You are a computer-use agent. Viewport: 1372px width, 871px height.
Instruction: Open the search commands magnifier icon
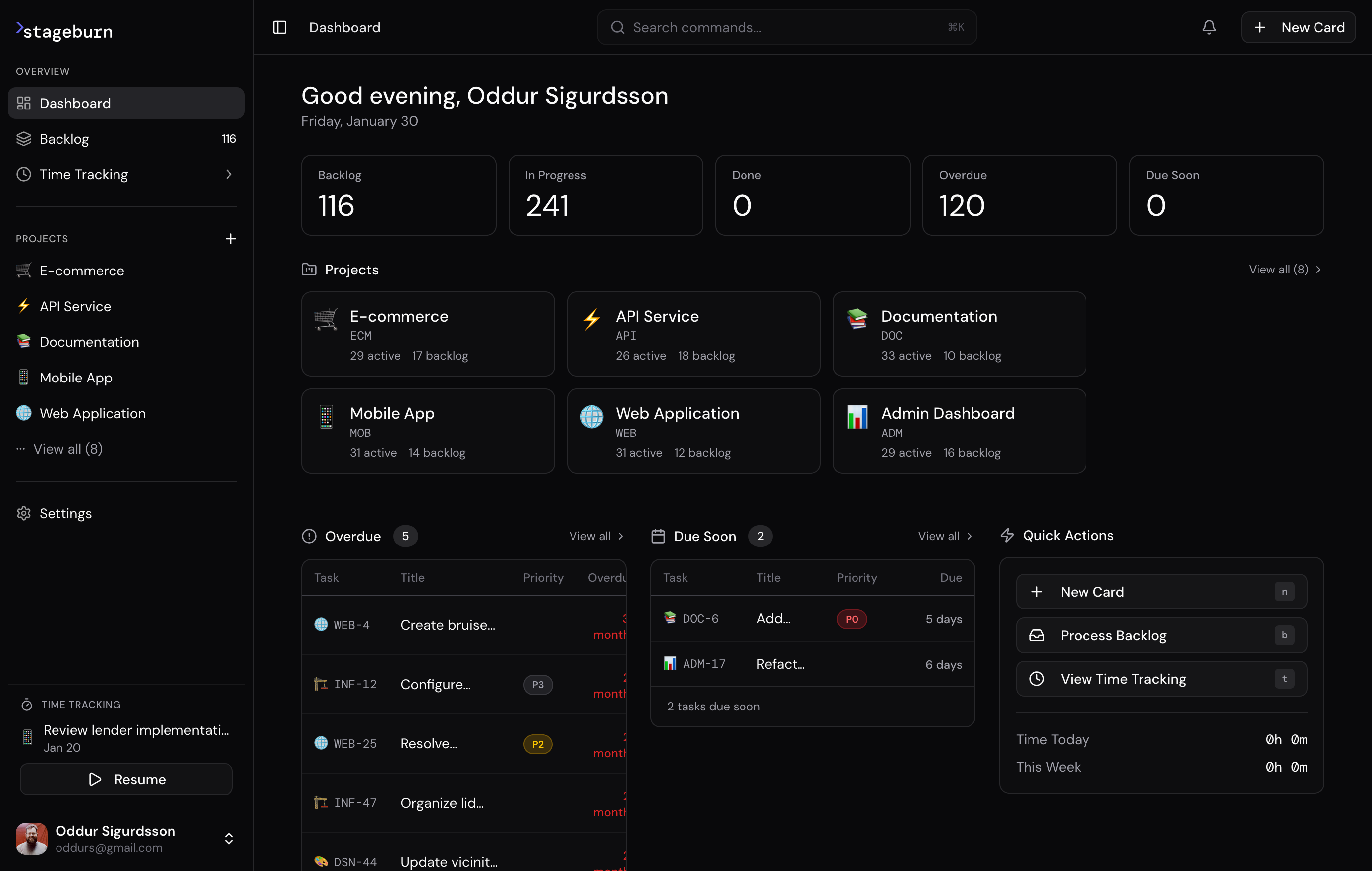click(617, 27)
